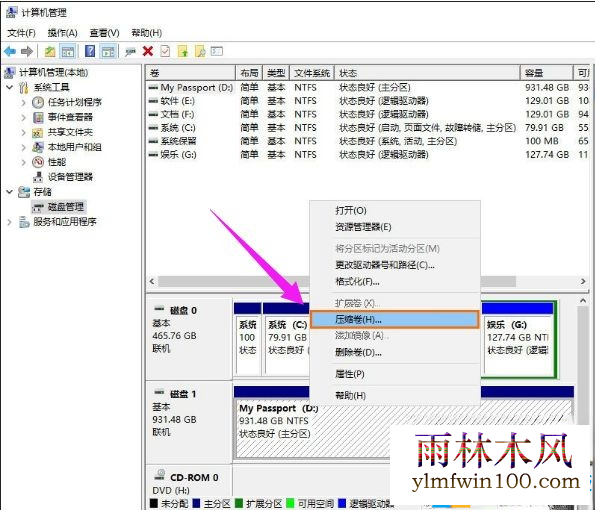Image resolution: width=595 pixels, height=510 pixels.
Task: Sort by the 文件系统 column header
Action: tap(312, 73)
